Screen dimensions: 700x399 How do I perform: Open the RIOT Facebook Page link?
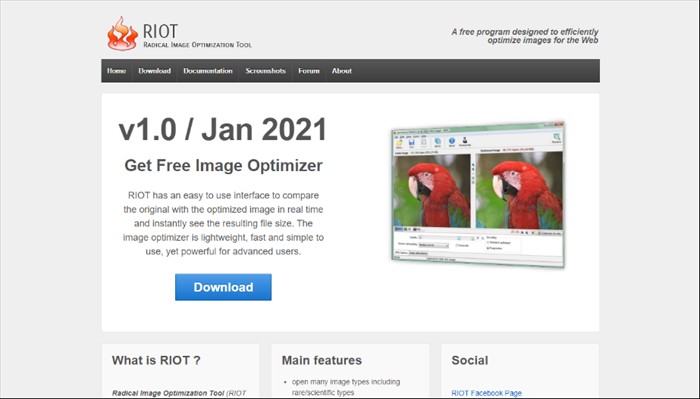click(x=487, y=393)
